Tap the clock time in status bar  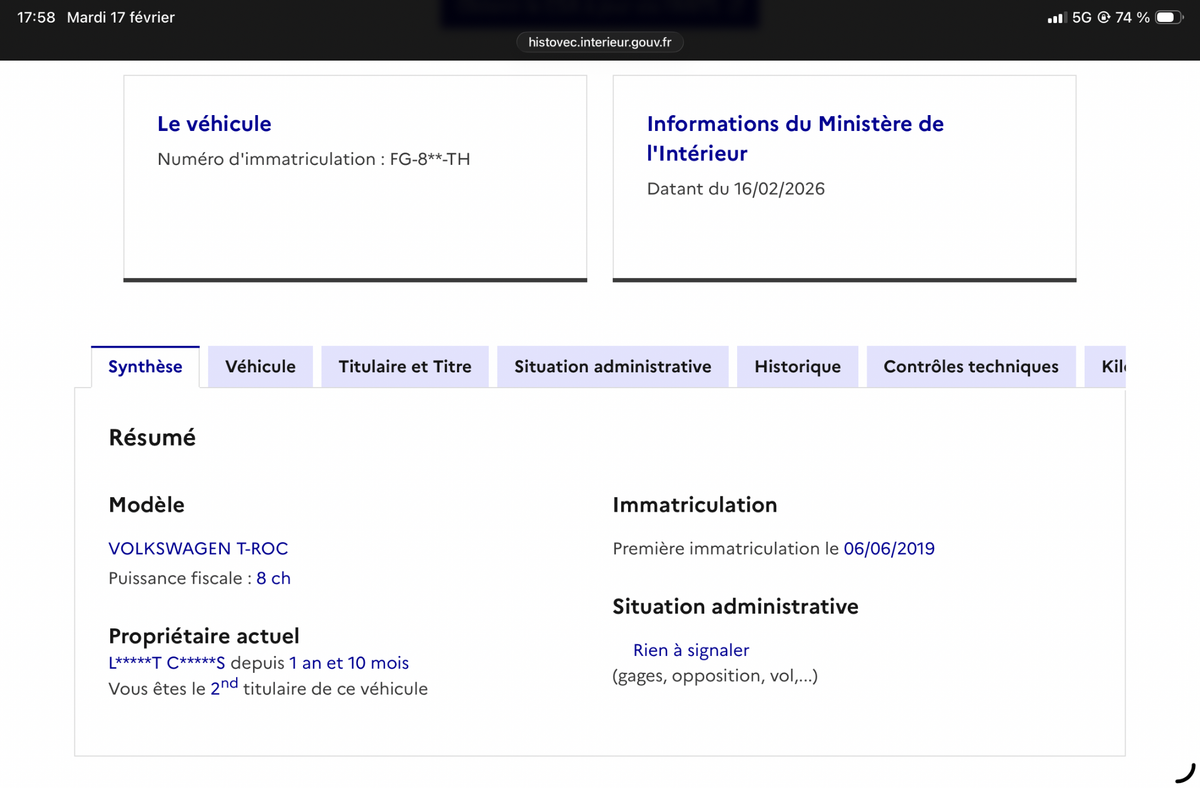[36, 18]
